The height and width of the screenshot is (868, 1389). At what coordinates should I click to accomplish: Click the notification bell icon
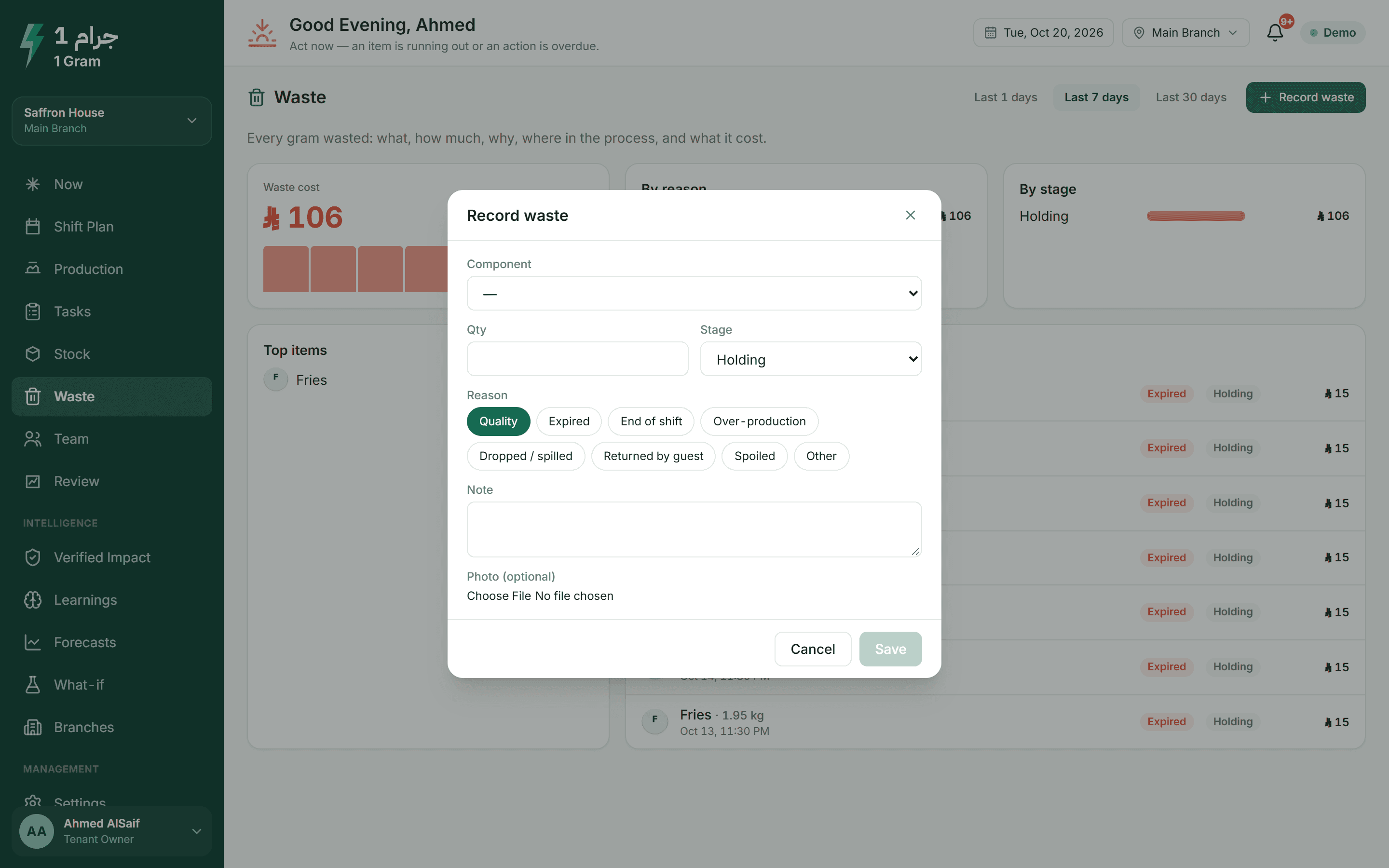1275,33
